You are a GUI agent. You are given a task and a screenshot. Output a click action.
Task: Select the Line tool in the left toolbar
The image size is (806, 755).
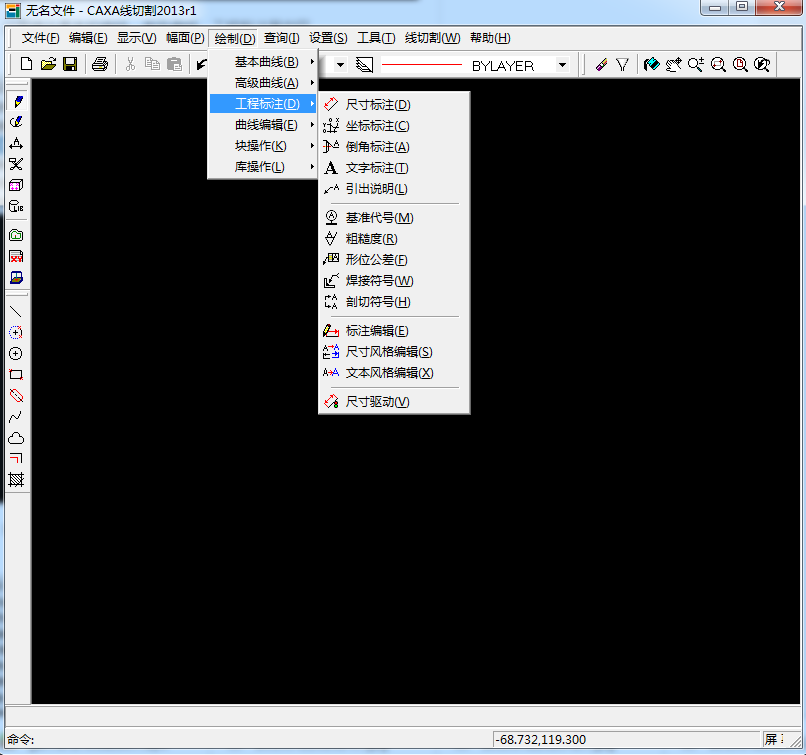(x=16, y=311)
